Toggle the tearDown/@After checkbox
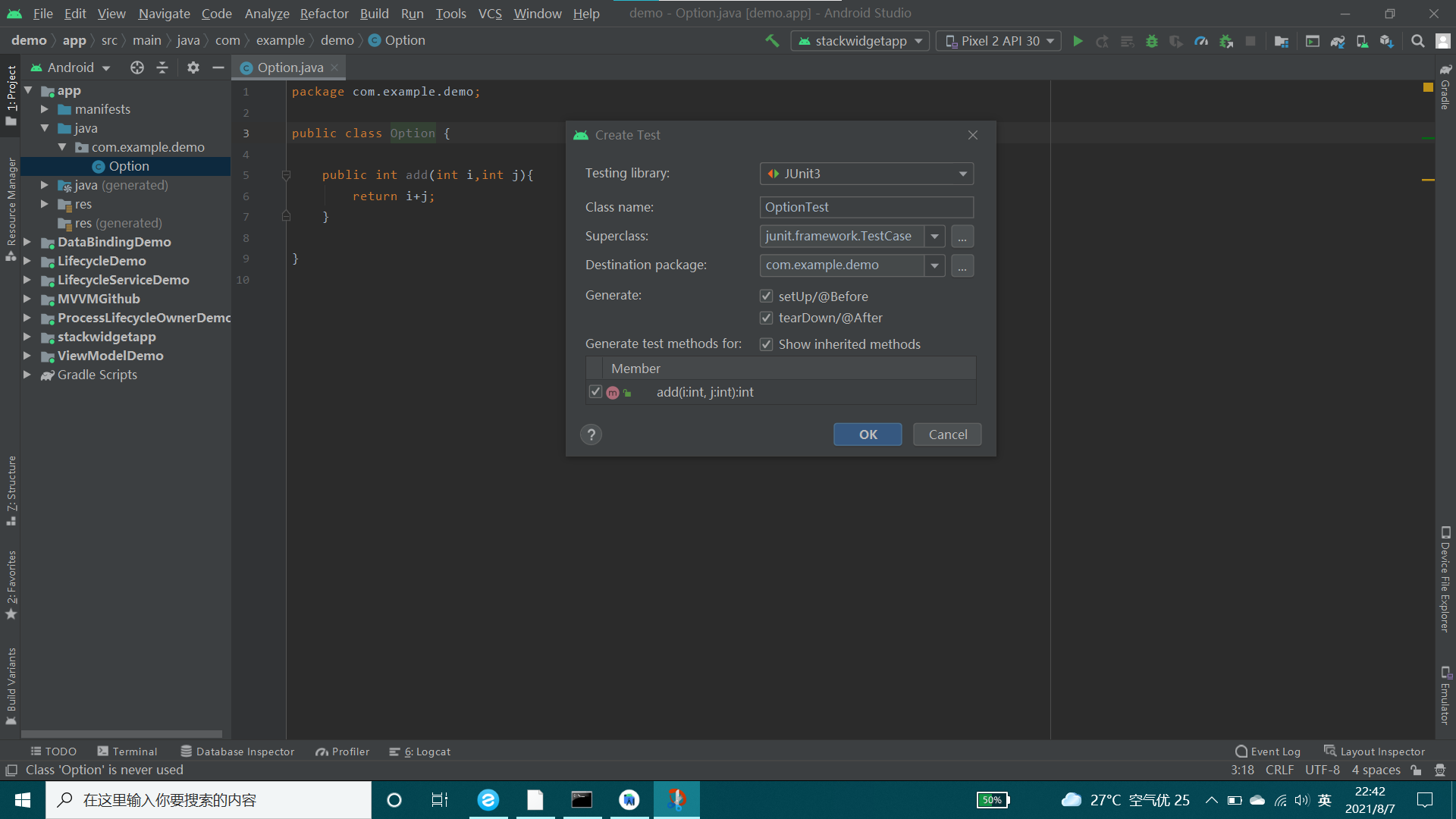 coord(767,317)
